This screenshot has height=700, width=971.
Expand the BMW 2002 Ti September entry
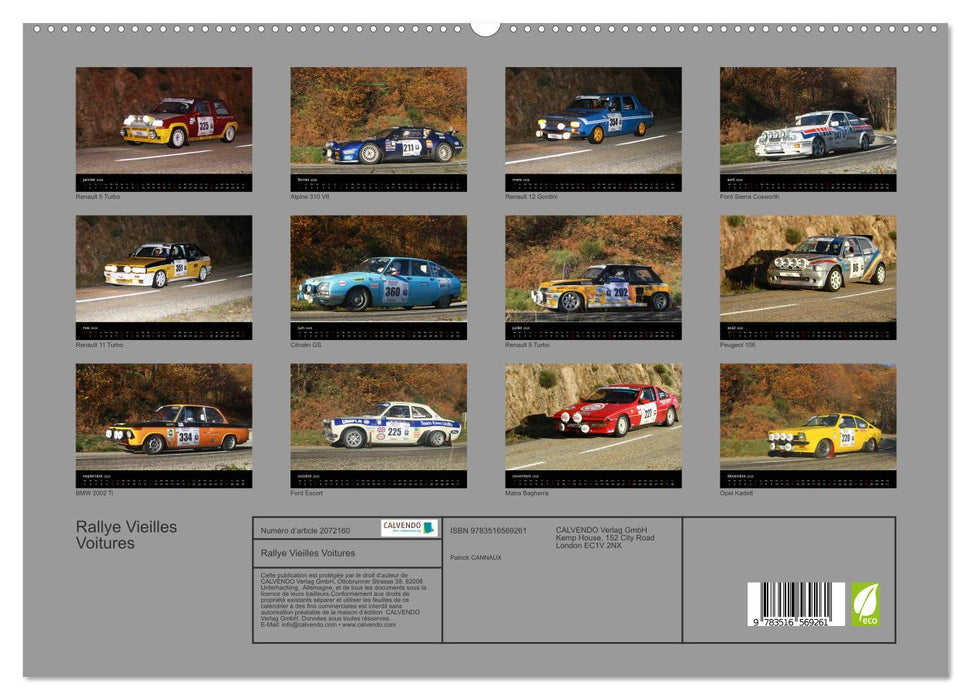[96, 494]
